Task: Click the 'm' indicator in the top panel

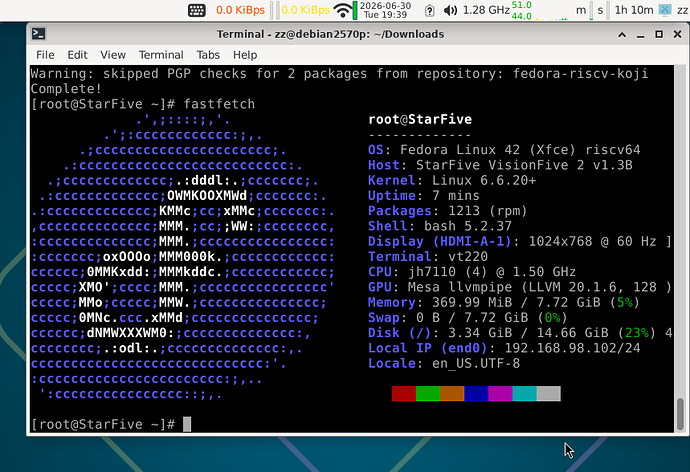Action: 581,10
